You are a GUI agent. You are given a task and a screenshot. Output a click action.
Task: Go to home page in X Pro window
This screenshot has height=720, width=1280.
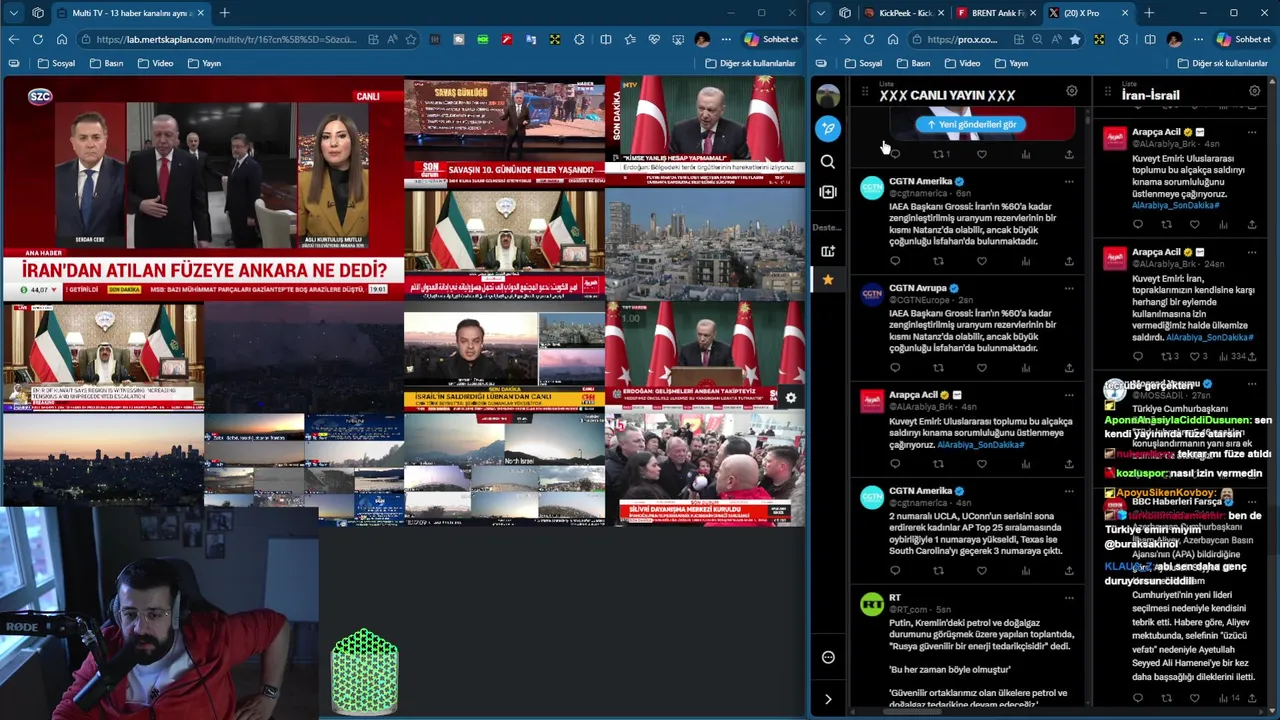point(893,39)
